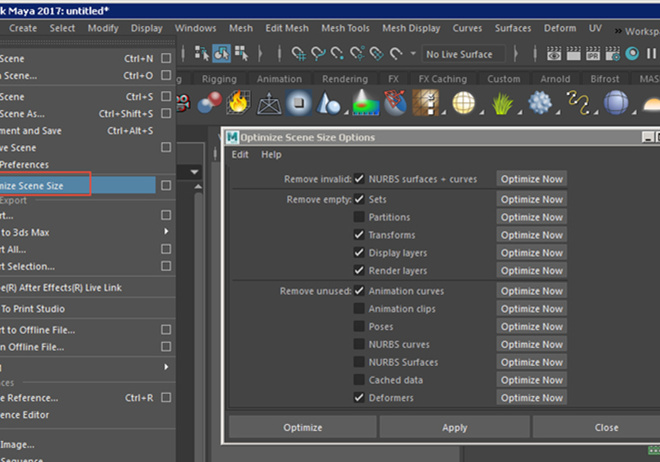Switch to the FX Caching shelf tab
Viewport: 660px width, 462px height.
[x=442, y=79]
